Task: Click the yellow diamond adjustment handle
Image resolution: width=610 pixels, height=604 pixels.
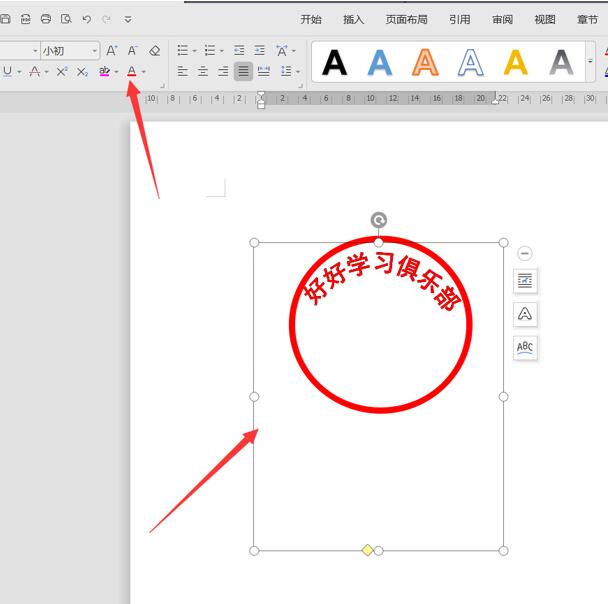Action: pyautogui.click(x=367, y=550)
